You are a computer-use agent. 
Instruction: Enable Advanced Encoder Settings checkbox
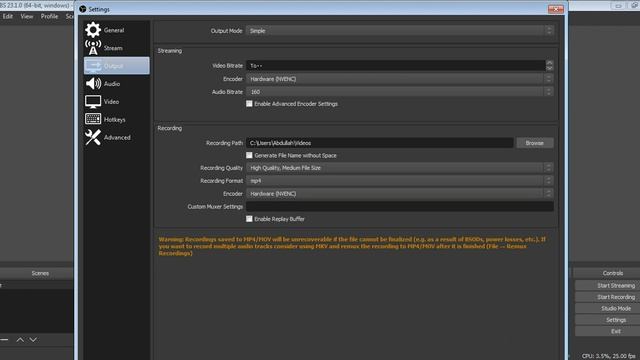[x=249, y=104]
